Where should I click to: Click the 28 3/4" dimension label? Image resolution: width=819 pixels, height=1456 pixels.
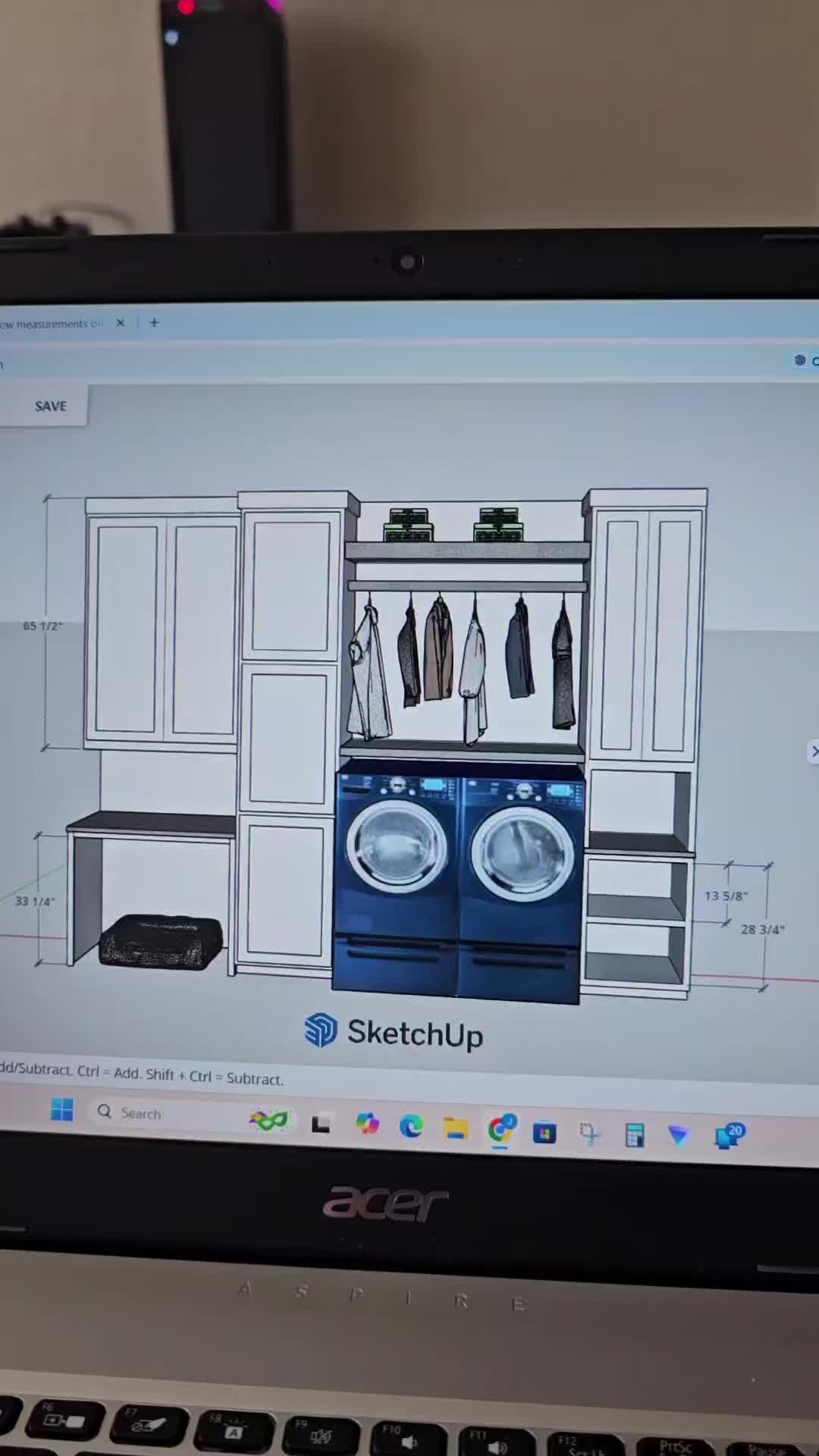[x=762, y=929]
